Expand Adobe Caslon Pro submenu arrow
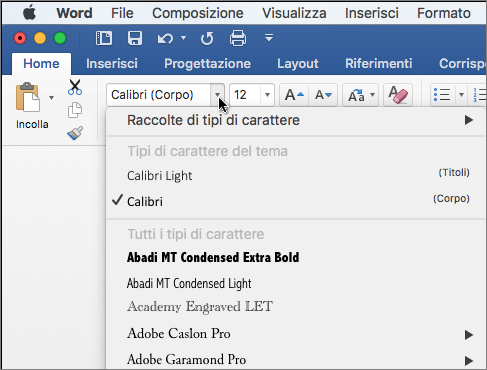The width and height of the screenshot is (487, 370). [x=469, y=335]
